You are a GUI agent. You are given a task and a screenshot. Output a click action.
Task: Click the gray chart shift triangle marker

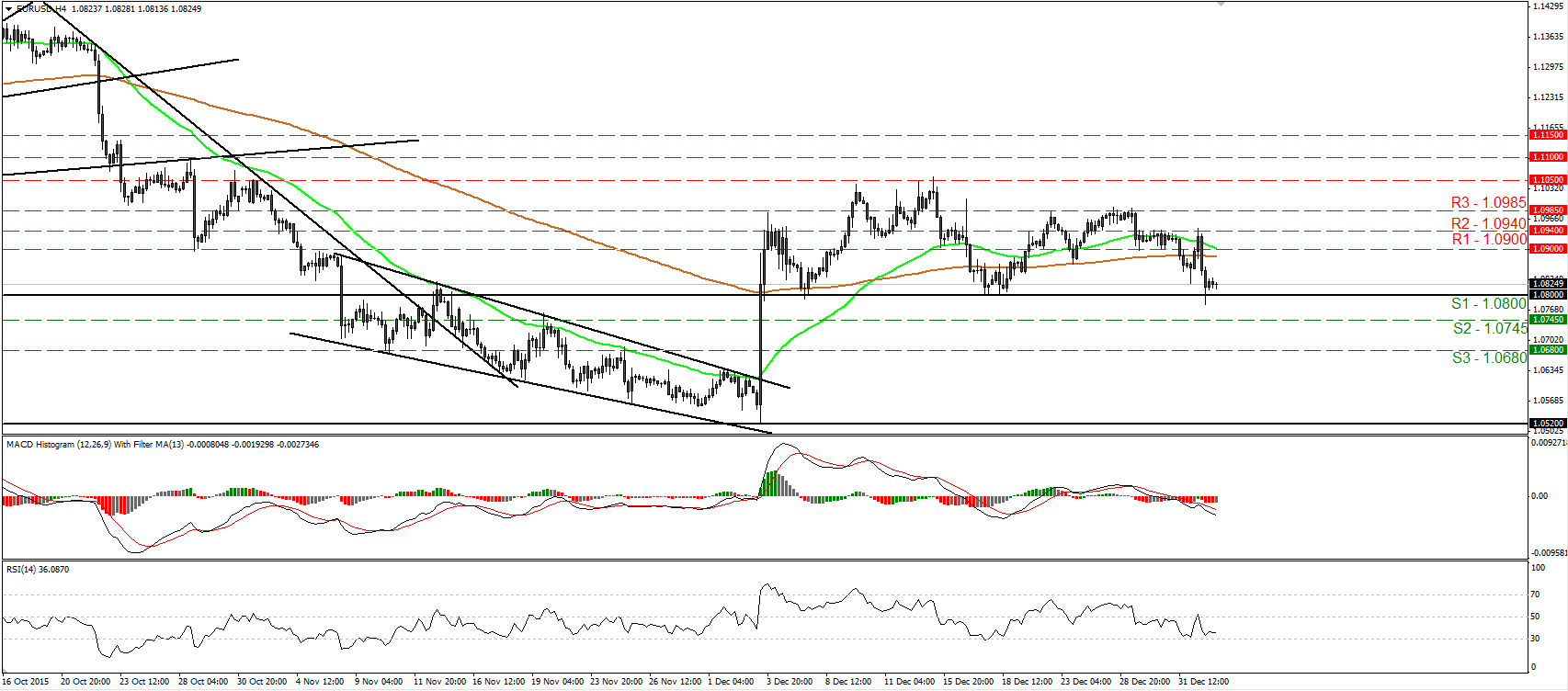click(1221, 5)
